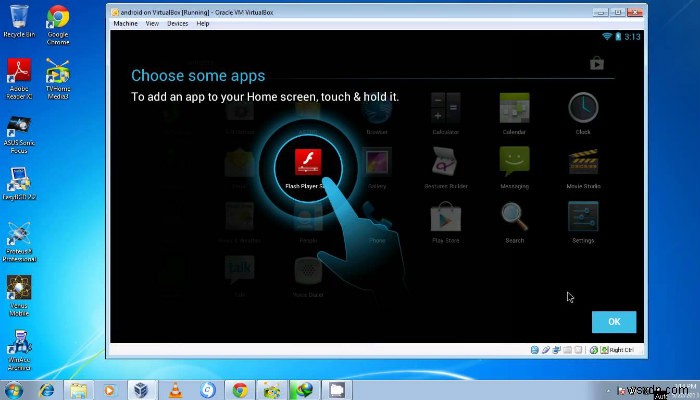Viewport: 700px width, 400px height.
Task: Select the Google Chrome desktop shortcut
Action: (x=58, y=25)
